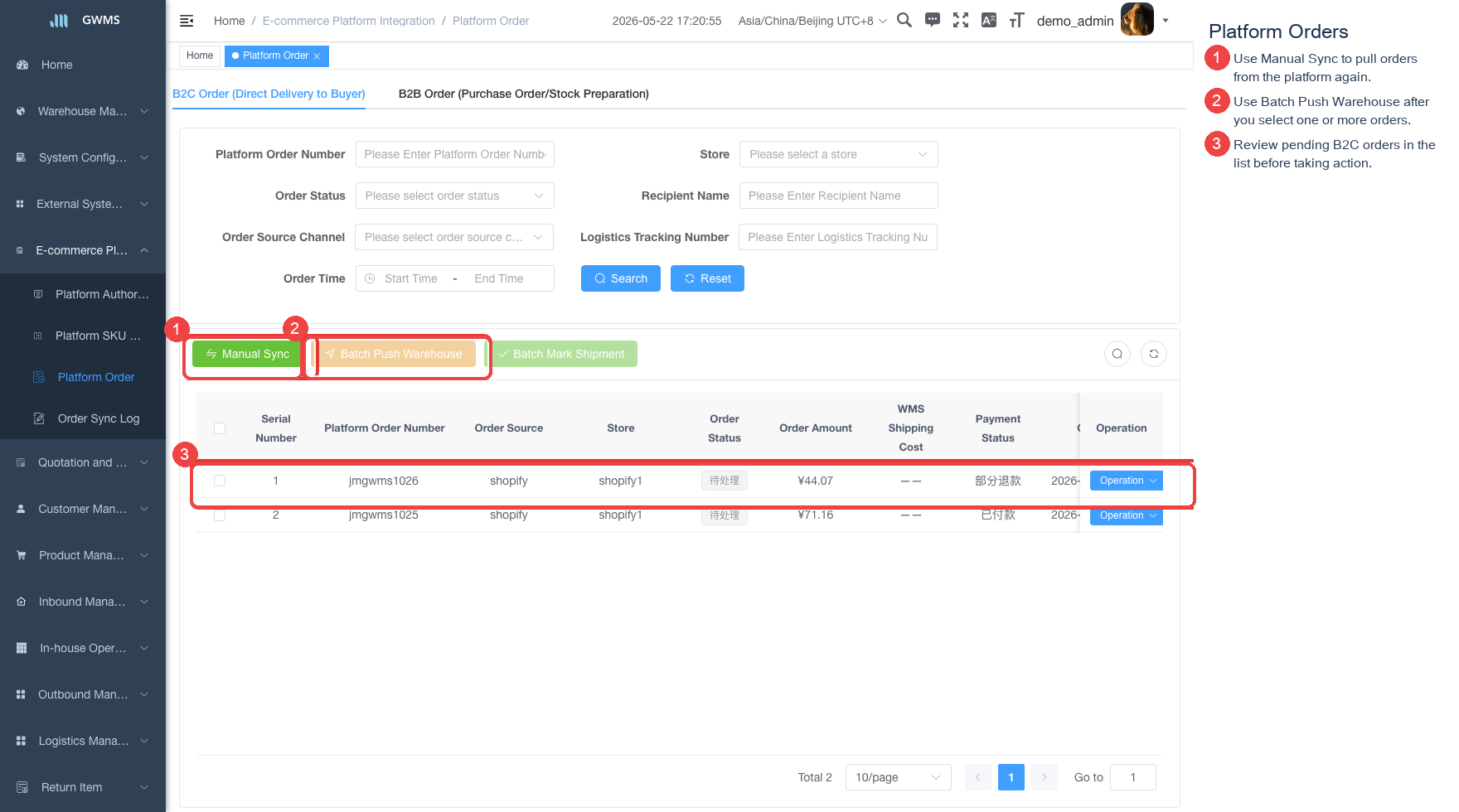
Task: Expand Warehouse Management sidebar menu
Action: pyautogui.click(x=83, y=111)
